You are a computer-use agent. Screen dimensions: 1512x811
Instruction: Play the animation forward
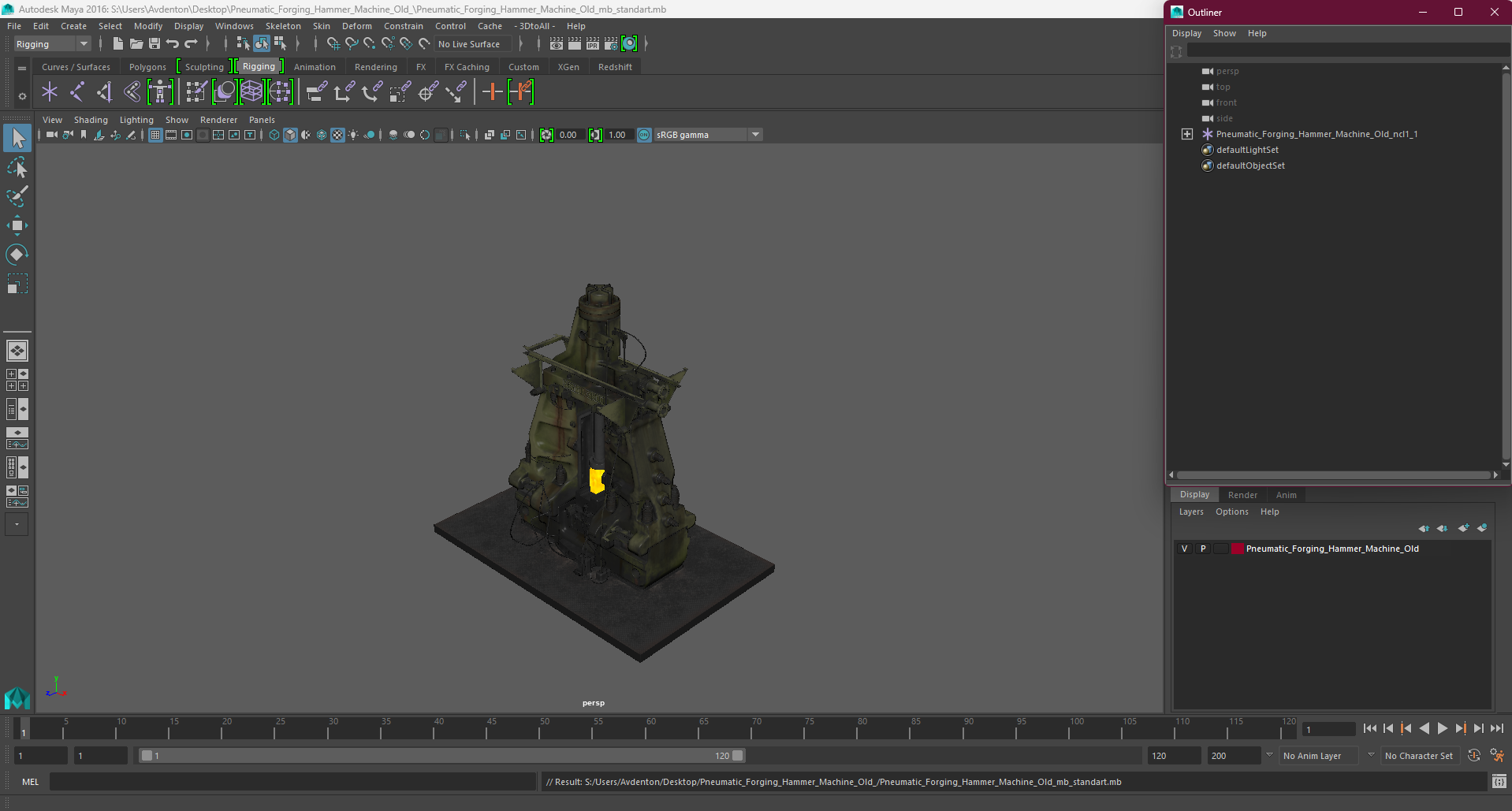(x=1442, y=729)
